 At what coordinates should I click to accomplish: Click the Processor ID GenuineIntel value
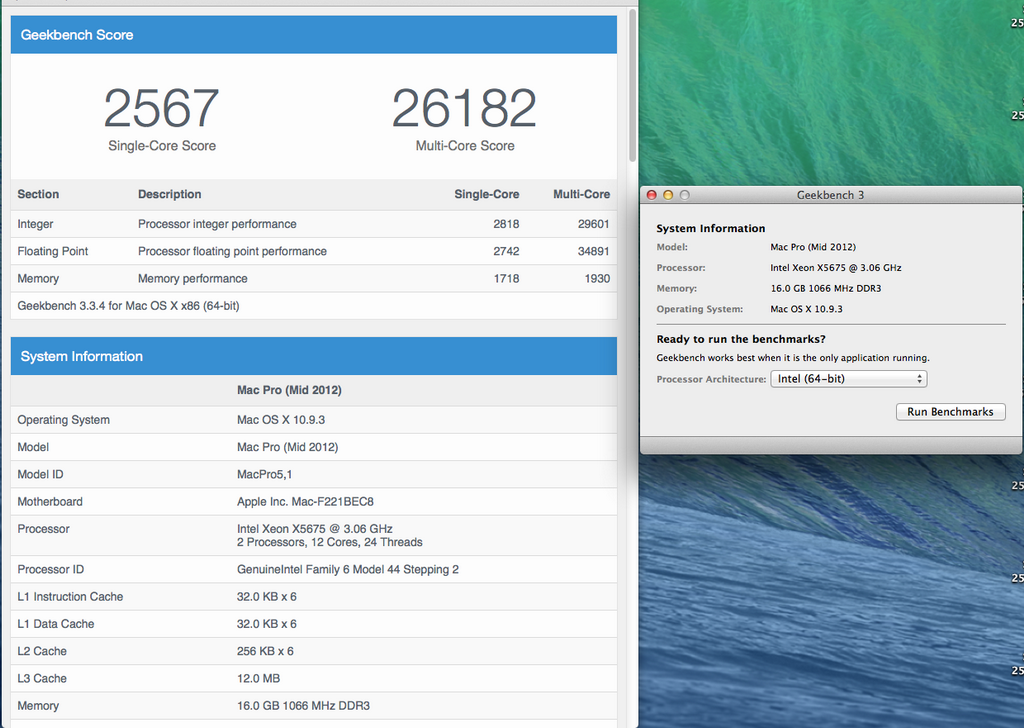pos(347,569)
